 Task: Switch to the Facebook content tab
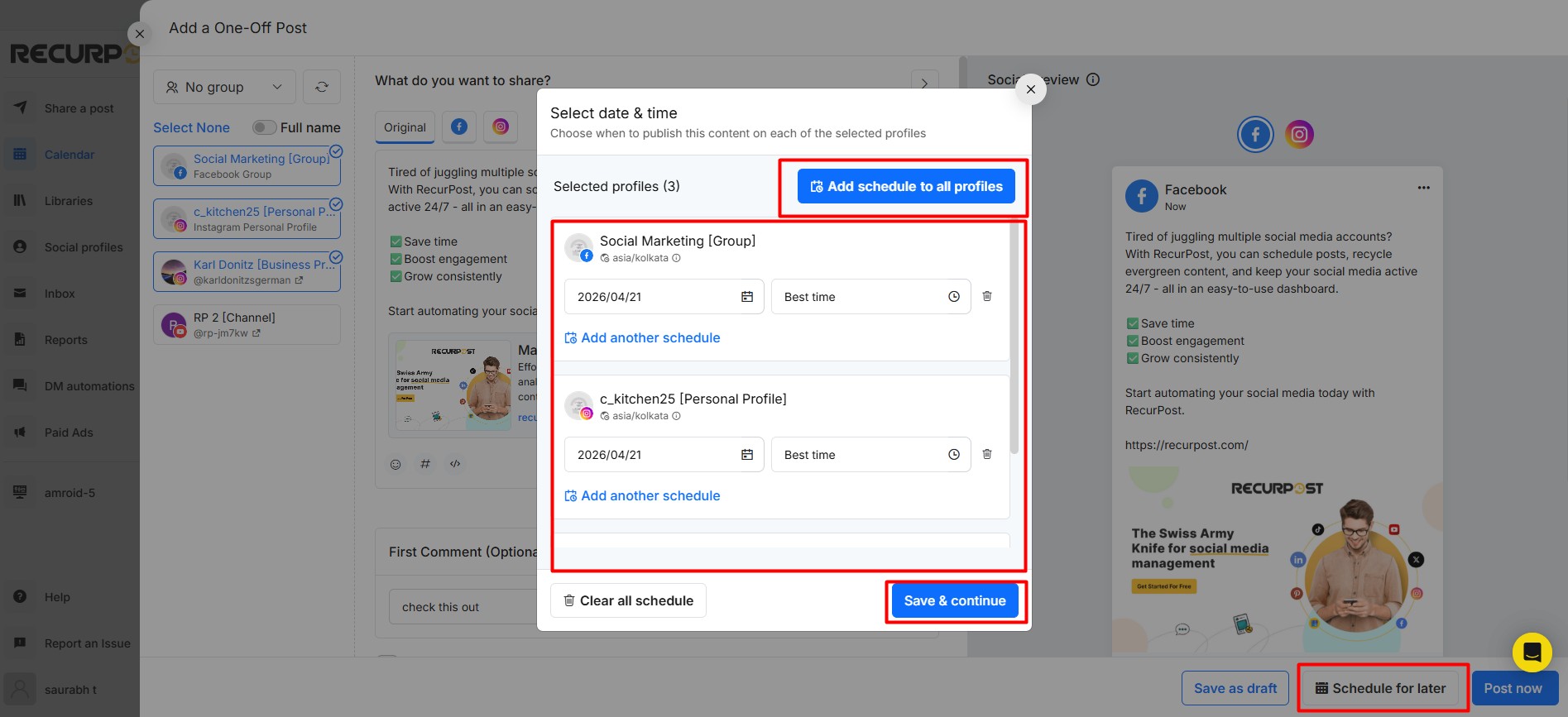[x=459, y=127]
